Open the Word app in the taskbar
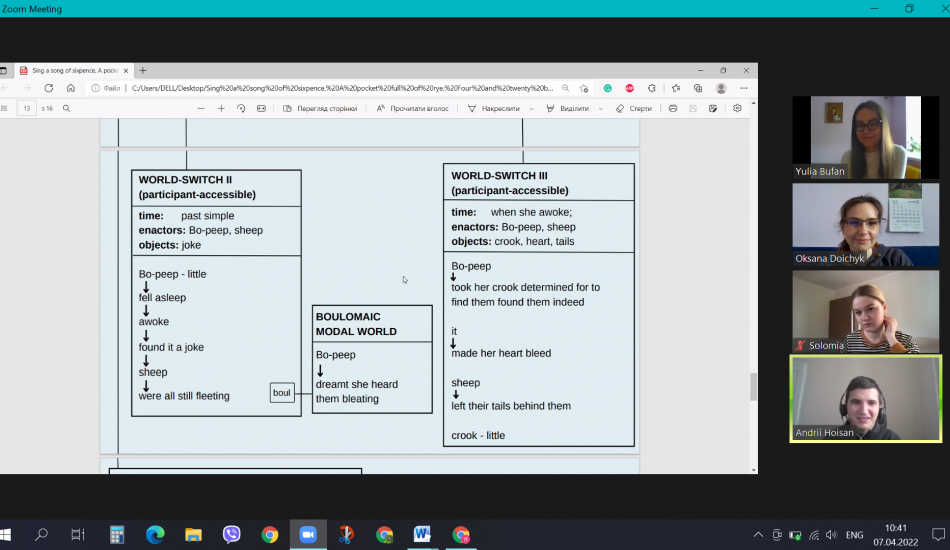Screen dimensions: 950x550 pos(422,535)
